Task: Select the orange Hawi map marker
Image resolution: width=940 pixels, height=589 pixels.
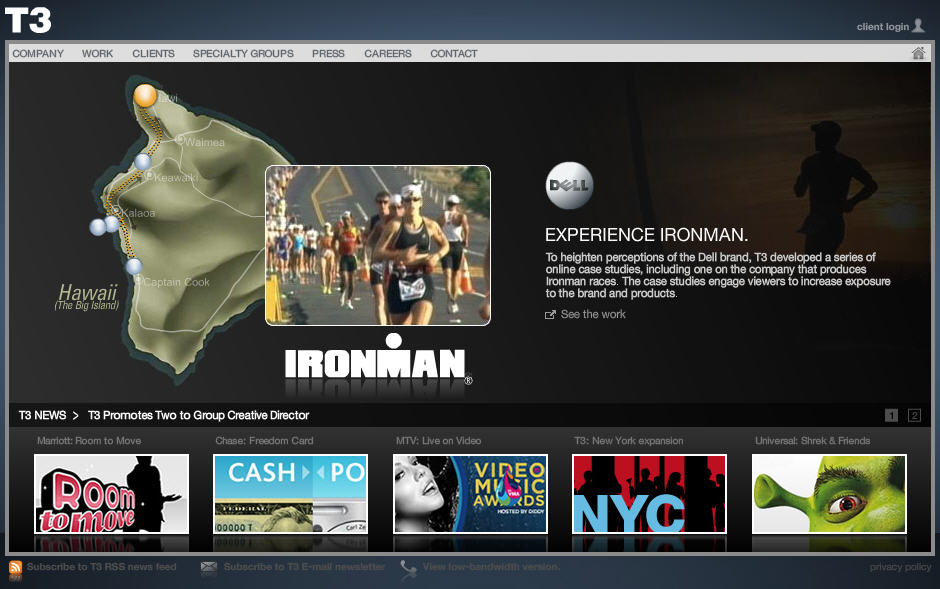Action: point(145,96)
